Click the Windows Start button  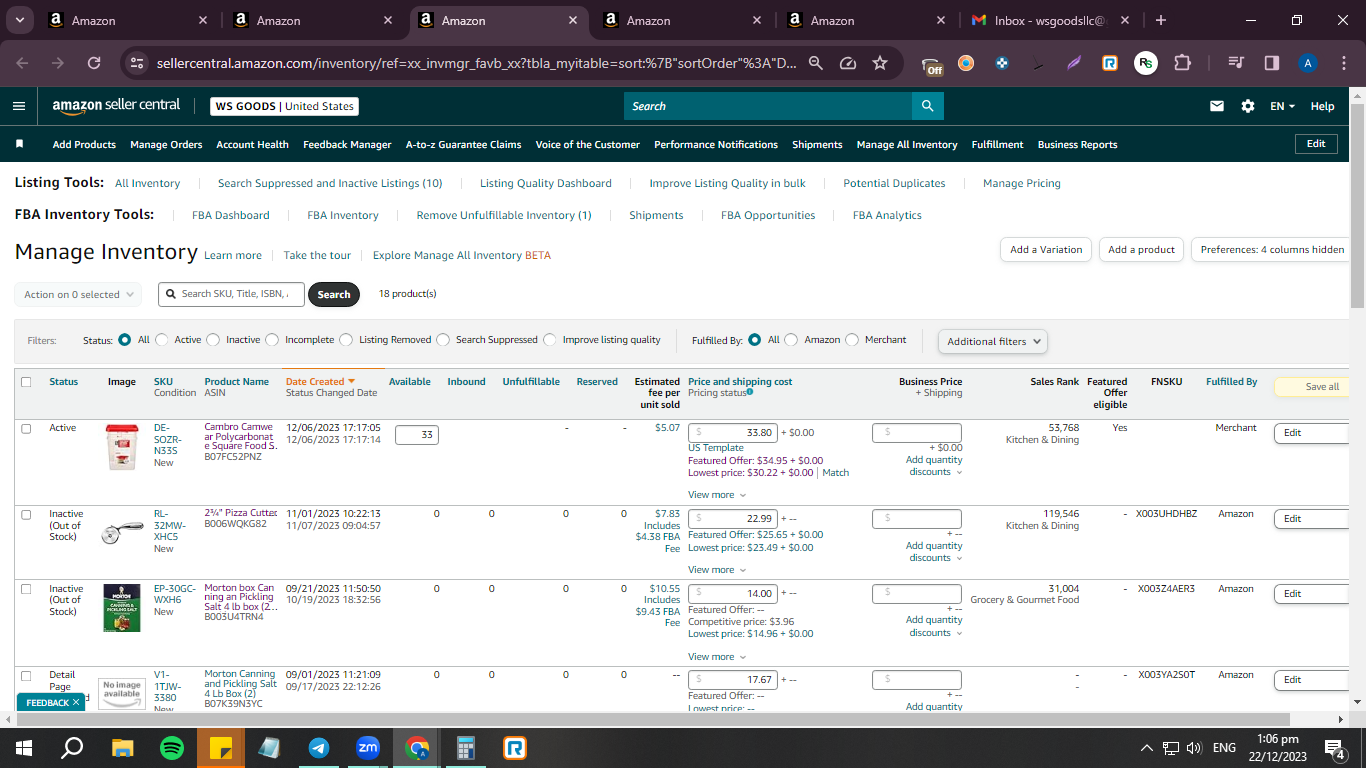click(24, 747)
